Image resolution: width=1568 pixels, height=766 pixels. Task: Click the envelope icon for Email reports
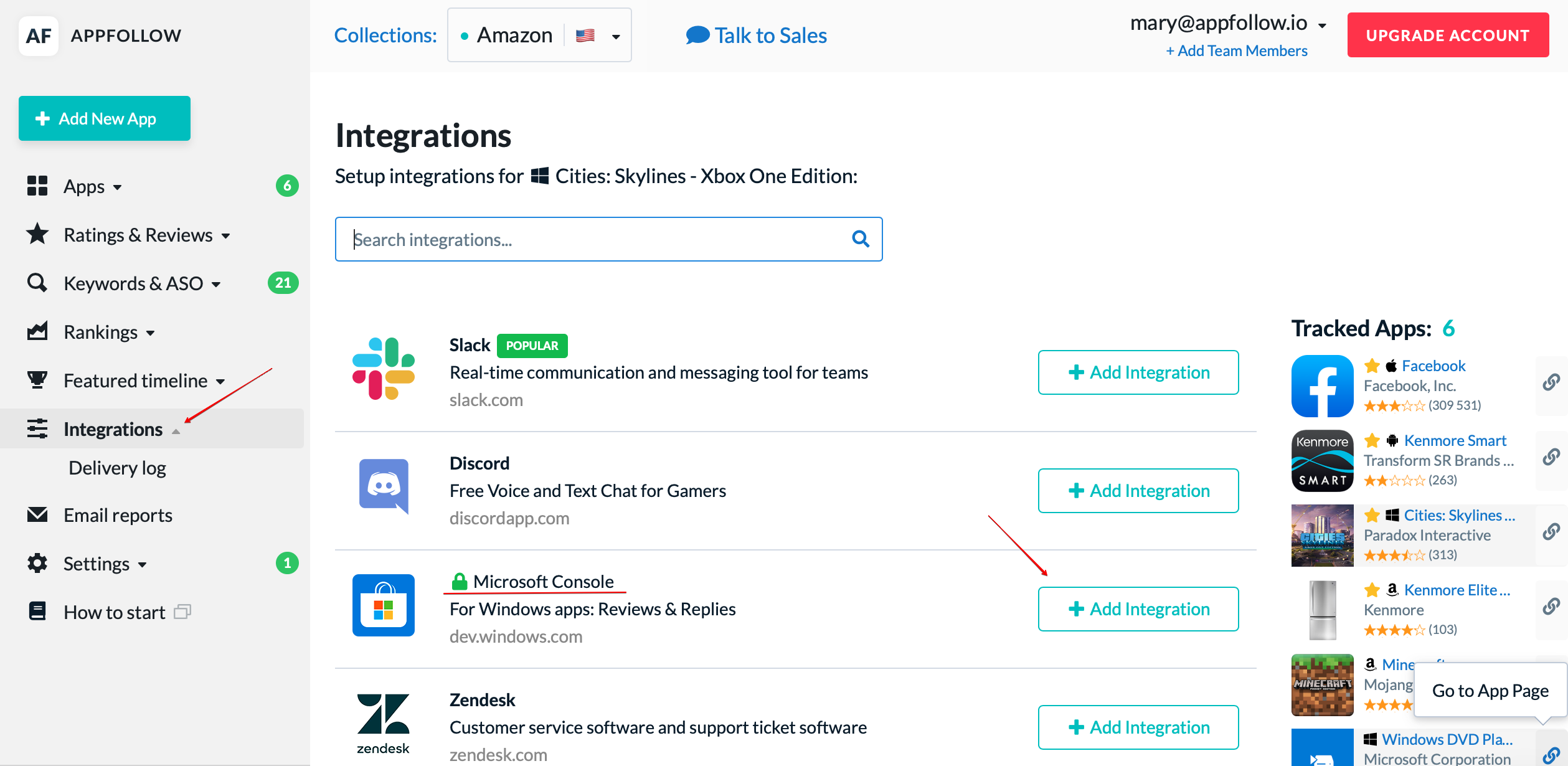pos(37,514)
